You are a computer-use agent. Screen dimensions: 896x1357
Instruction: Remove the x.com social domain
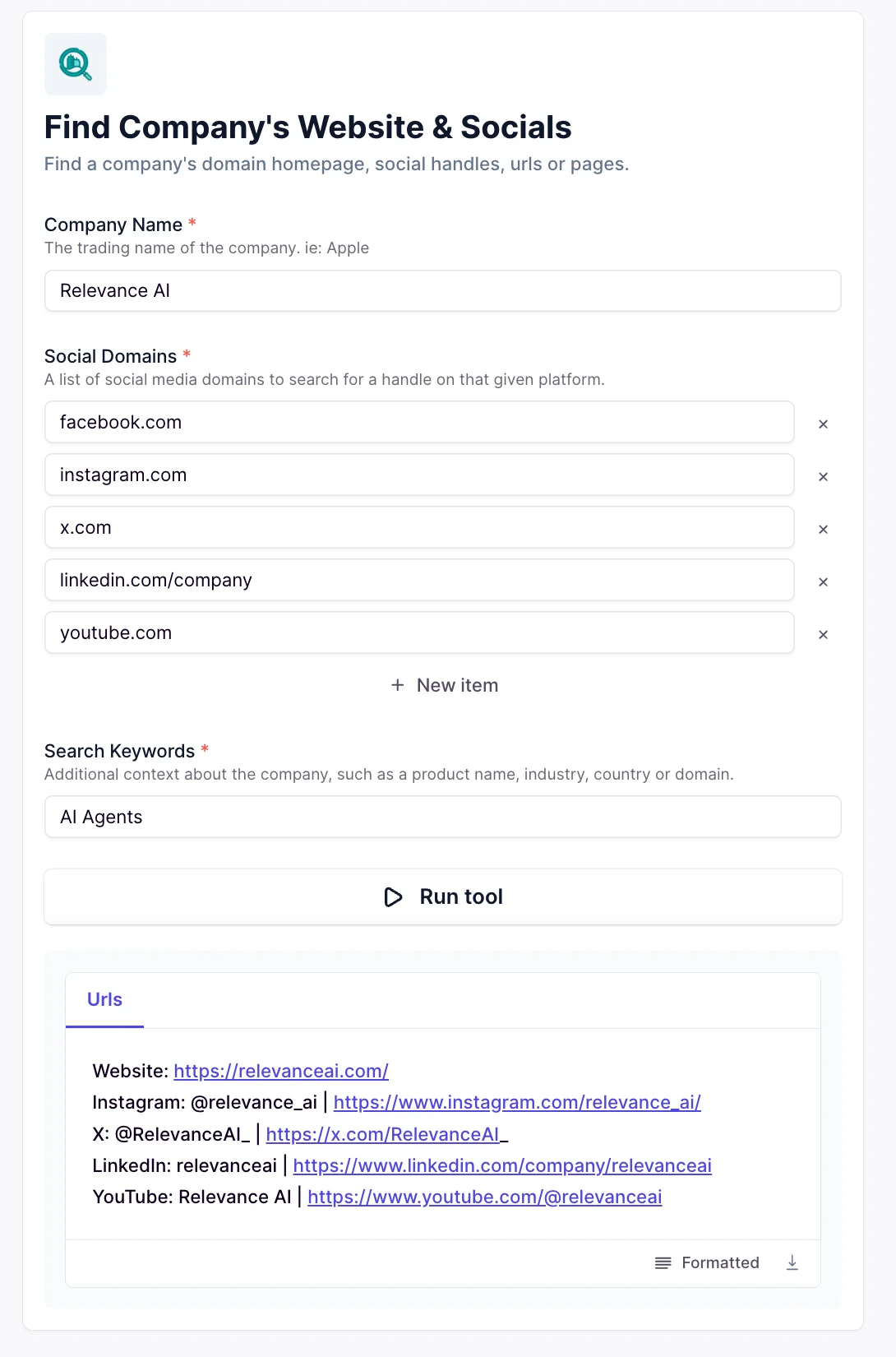pos(823,529)
